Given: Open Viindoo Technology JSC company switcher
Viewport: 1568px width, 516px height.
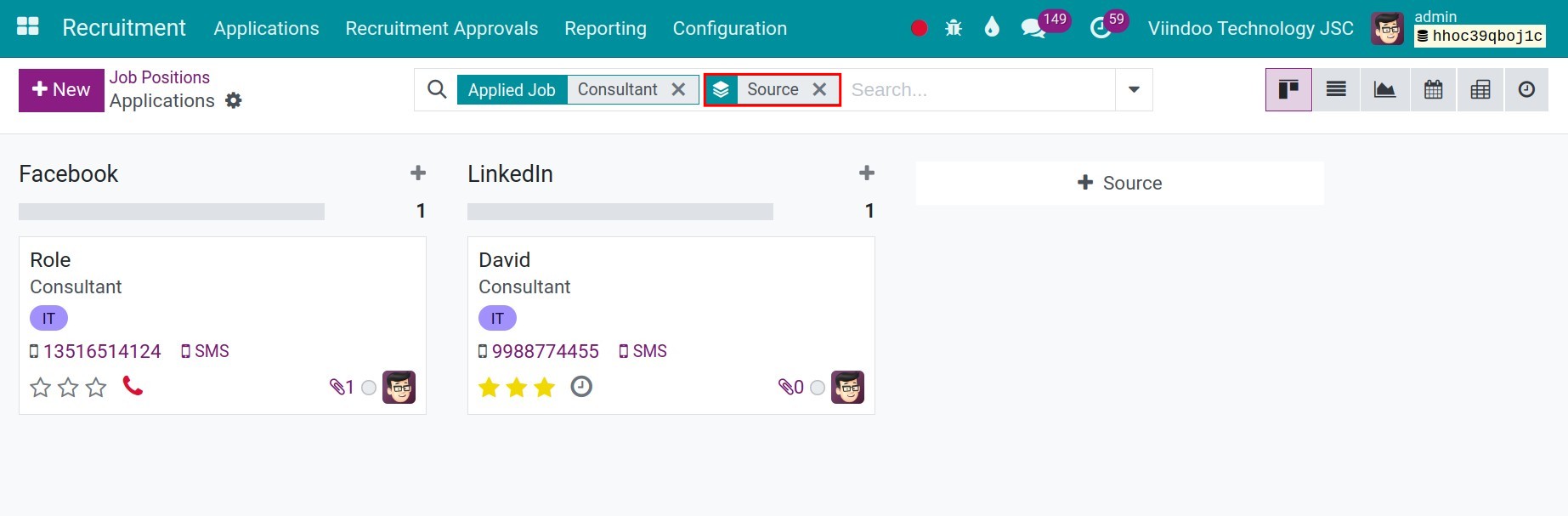Looking at the screenshot, I should [1250, 28].
